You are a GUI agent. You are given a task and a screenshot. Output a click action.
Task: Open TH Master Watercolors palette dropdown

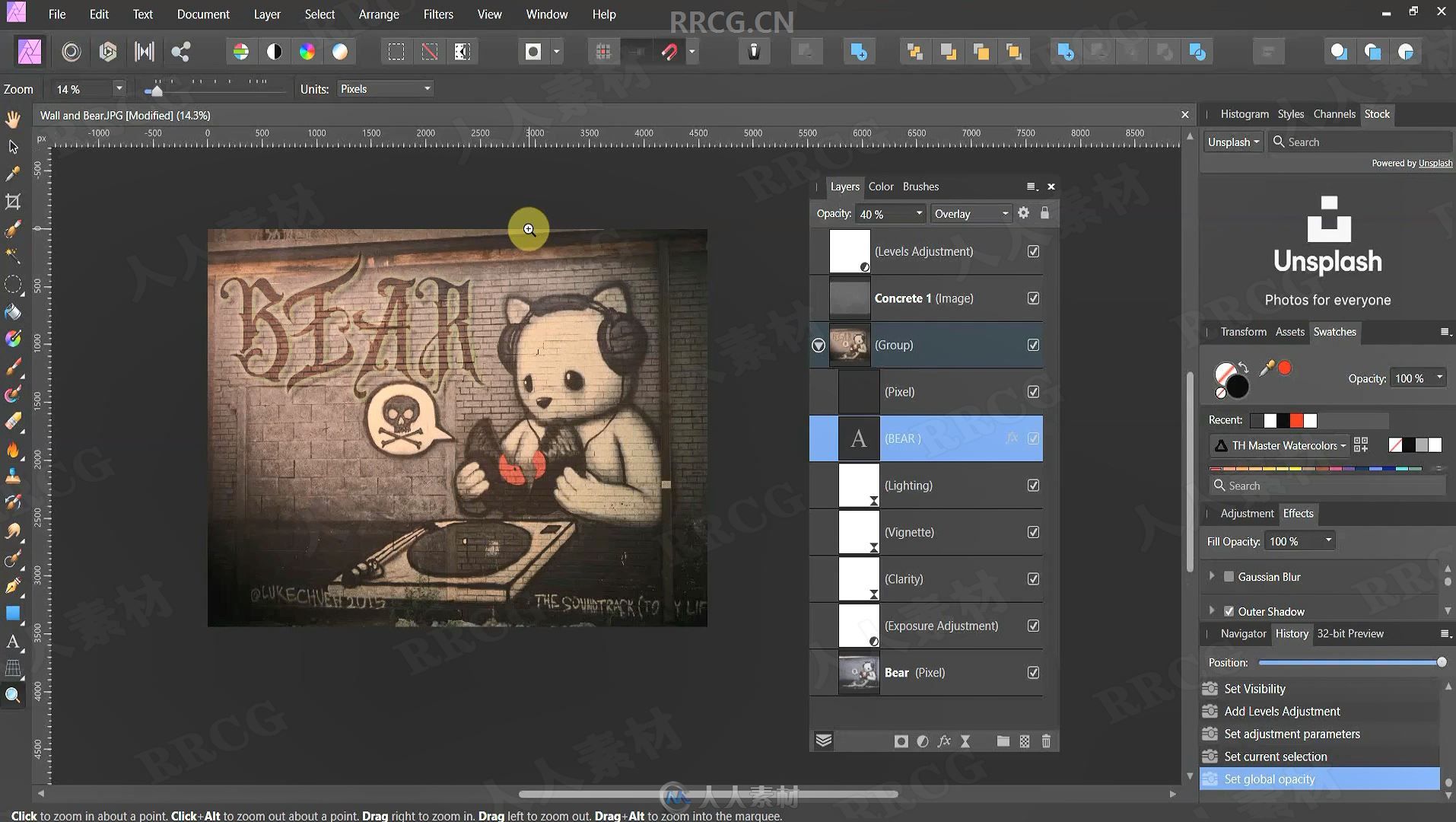pyautogui.click(x=1280, y=445)
